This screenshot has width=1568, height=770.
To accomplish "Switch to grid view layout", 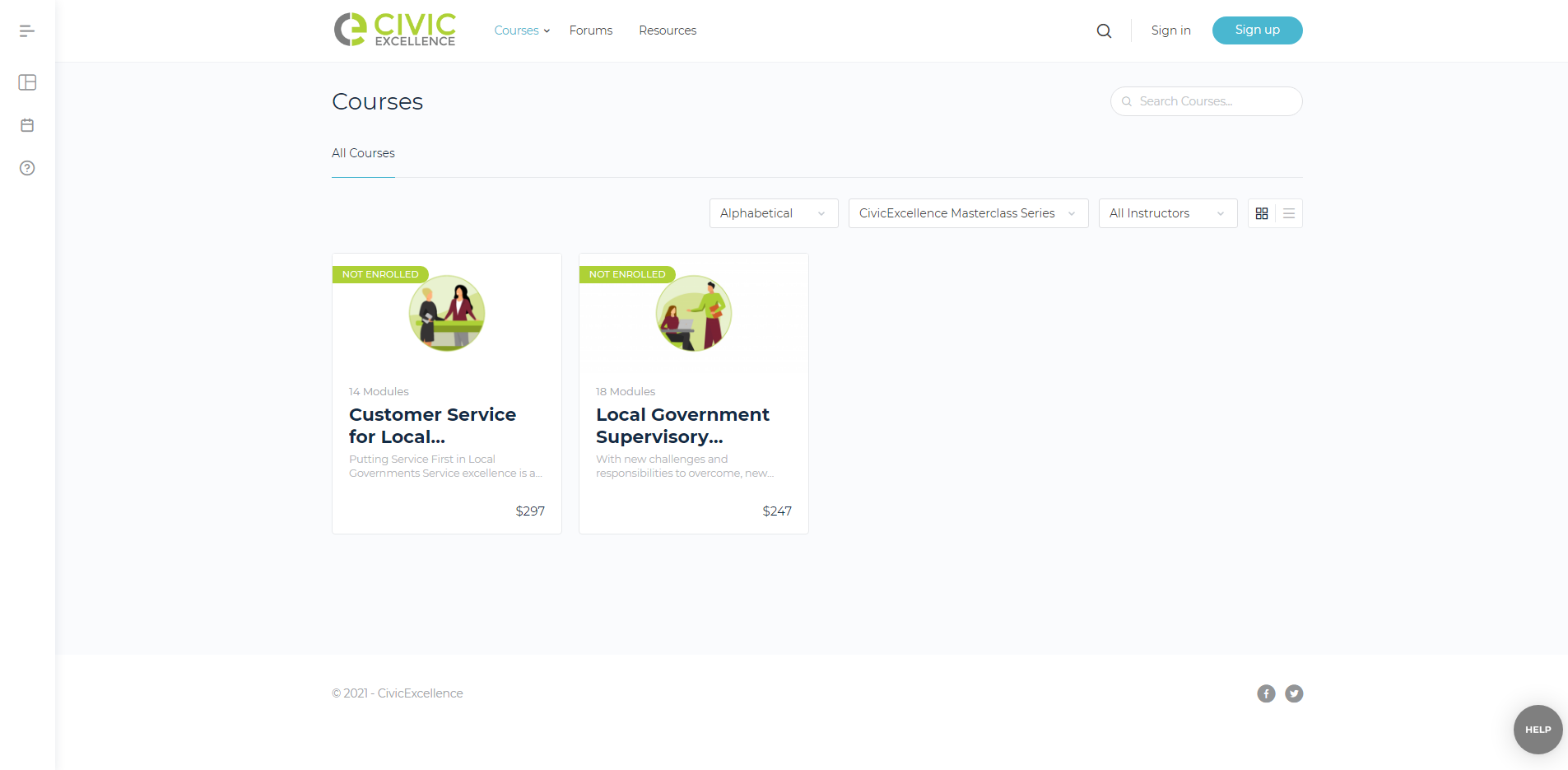I will click(x=1262, y=213).
